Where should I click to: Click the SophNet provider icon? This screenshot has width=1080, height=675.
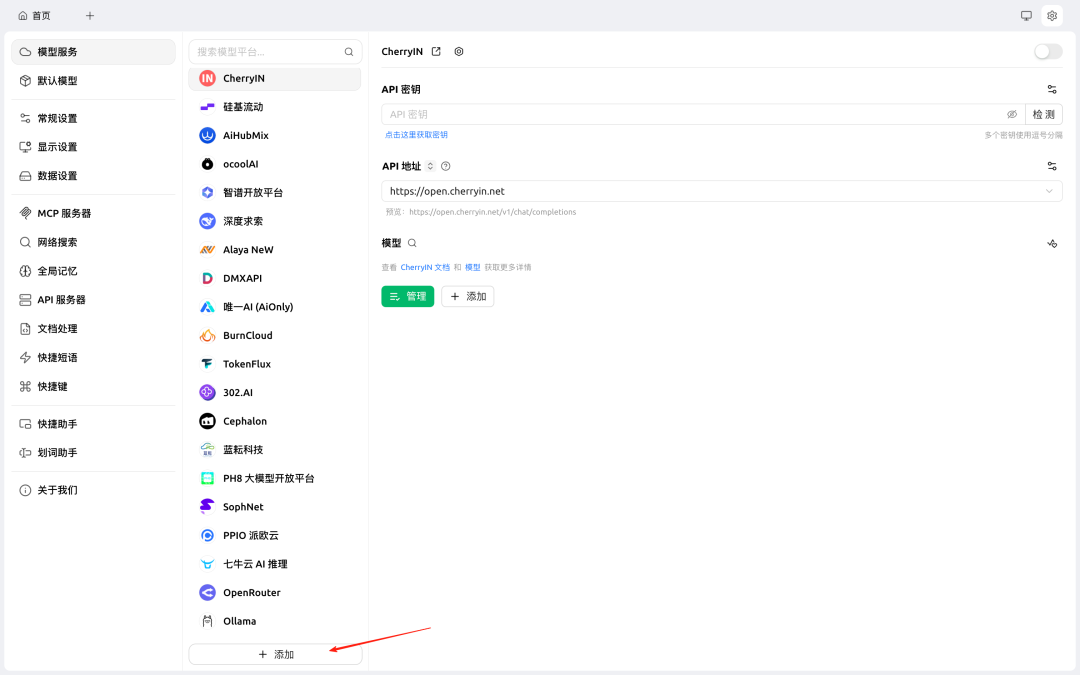[x=207, y=507]
